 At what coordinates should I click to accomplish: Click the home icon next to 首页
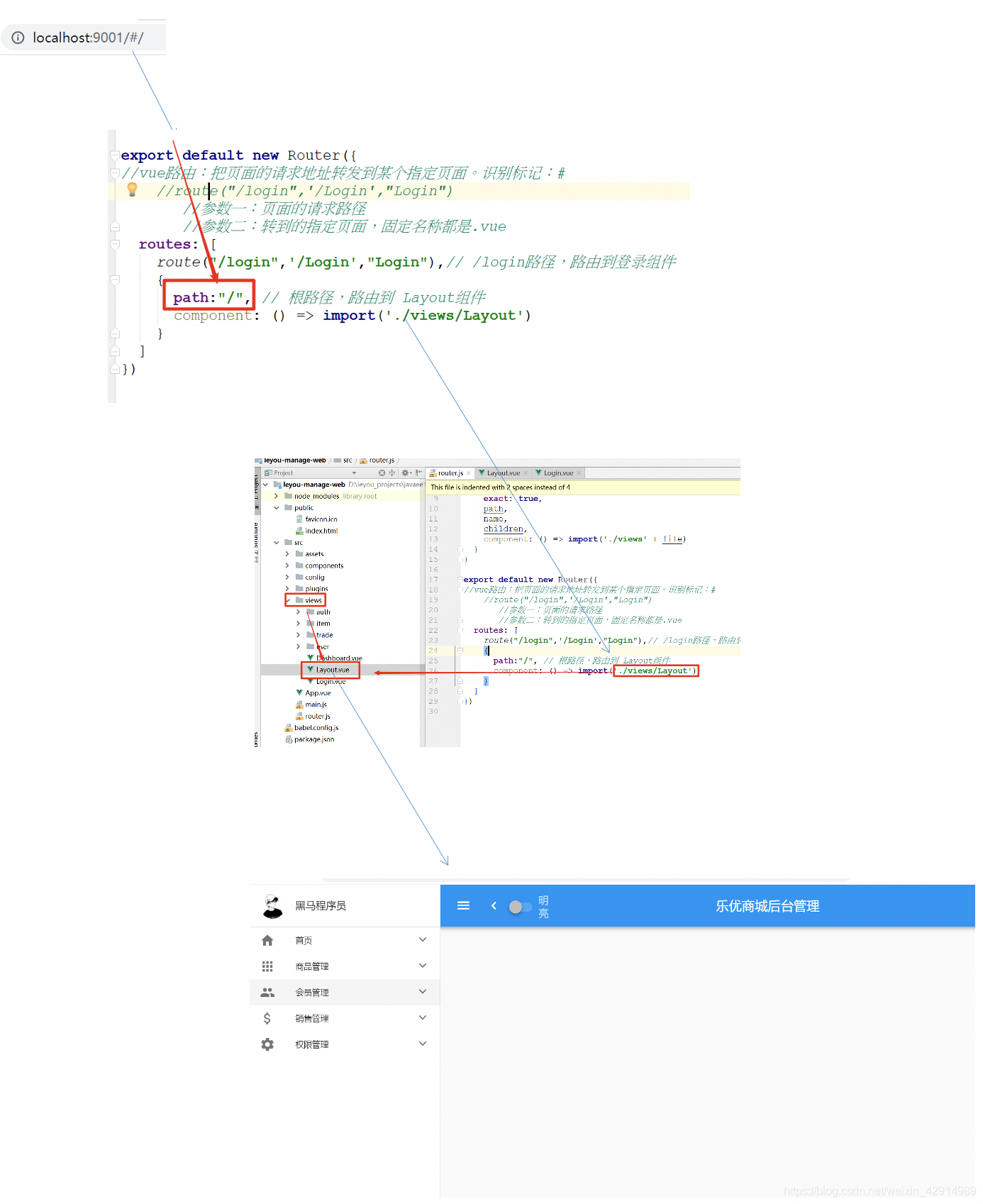pos(267,940)
